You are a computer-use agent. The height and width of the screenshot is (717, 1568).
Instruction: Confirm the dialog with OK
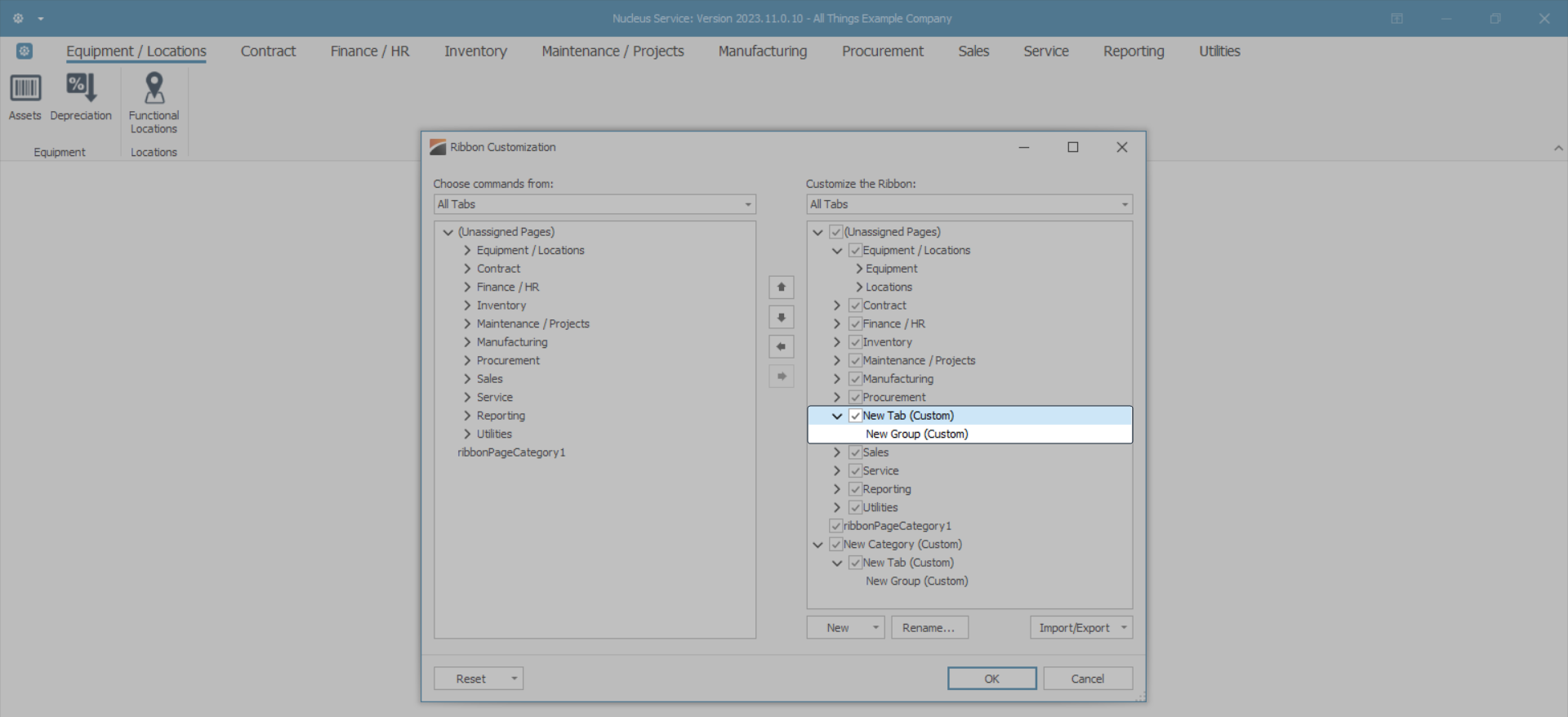[991, 679]
